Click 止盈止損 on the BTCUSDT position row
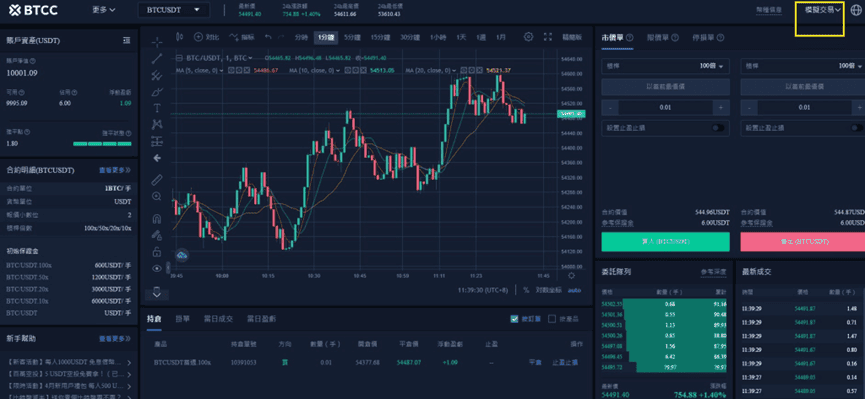The height and width of the screenshot is (399, 865). pos(565,363)
